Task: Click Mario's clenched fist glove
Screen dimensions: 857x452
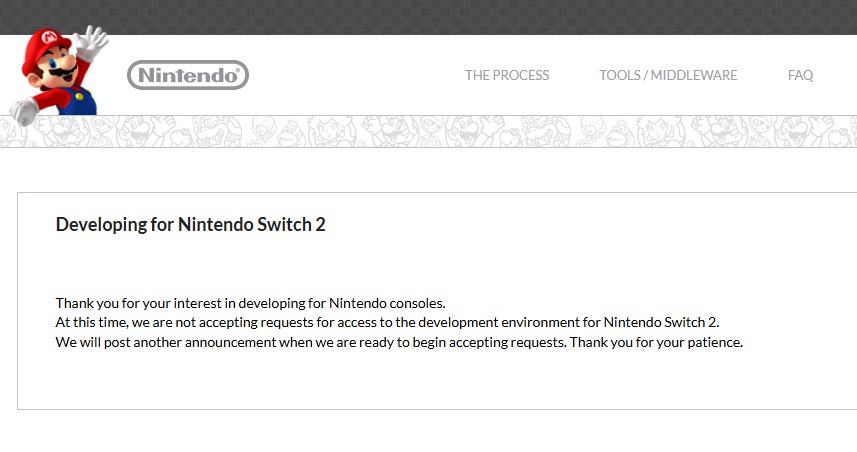Action: click(x=24, y=111)
